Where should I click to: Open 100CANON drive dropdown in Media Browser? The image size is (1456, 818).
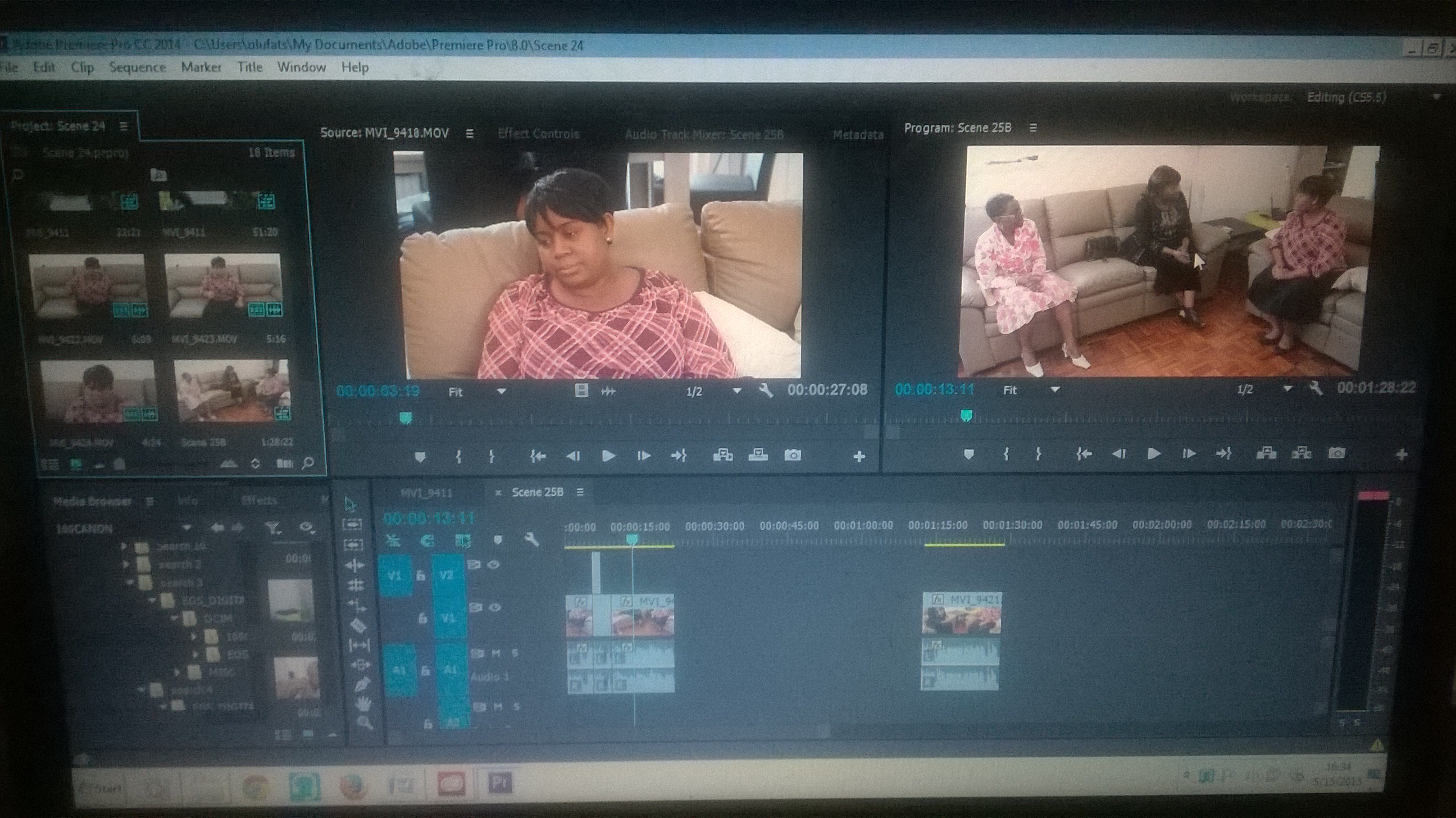pos(186,528)
